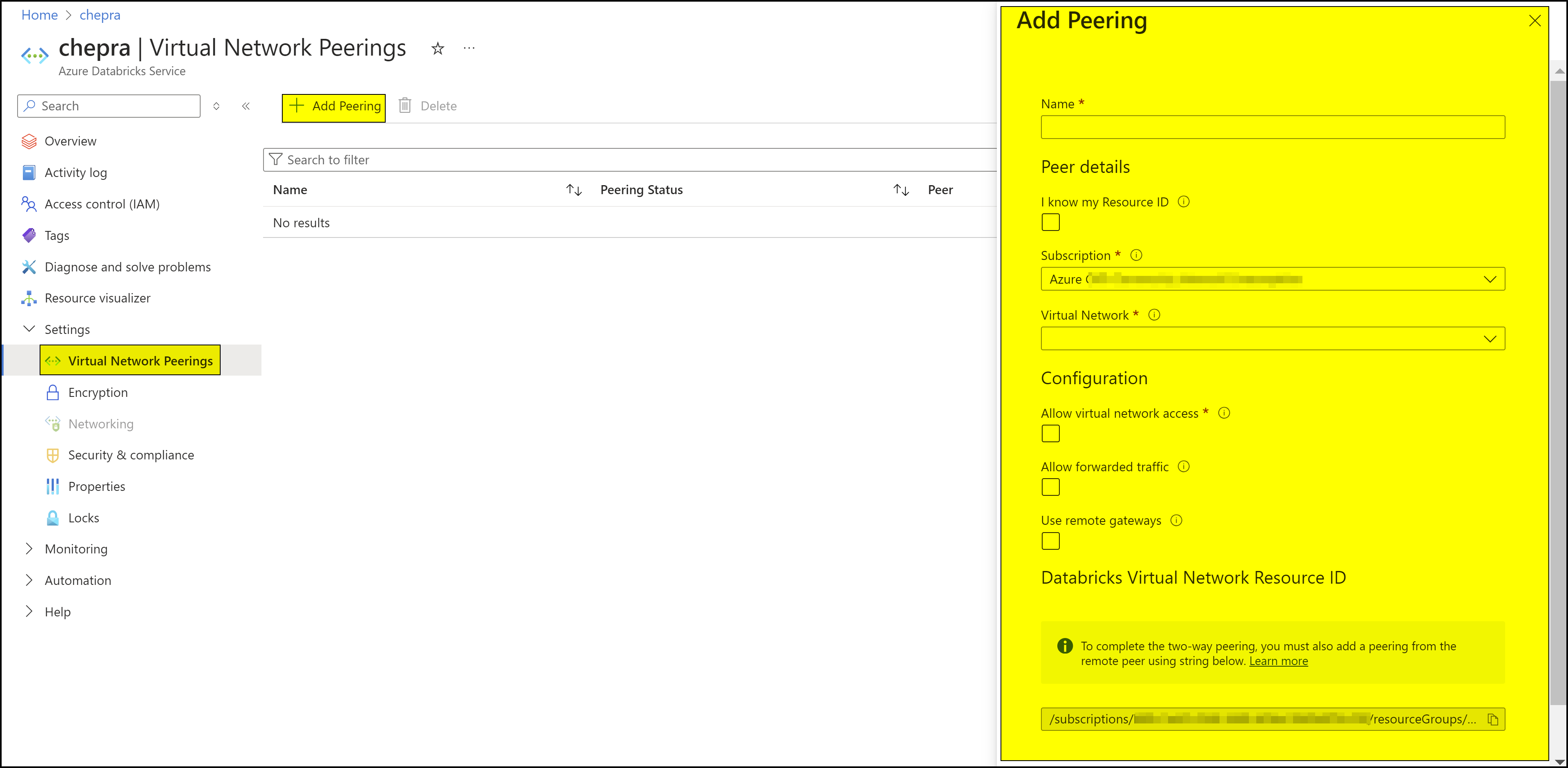Click the Security & compliance shield icon
Image resolution: width=1568 pixels, height=768 pixels.
pos(53,455)
